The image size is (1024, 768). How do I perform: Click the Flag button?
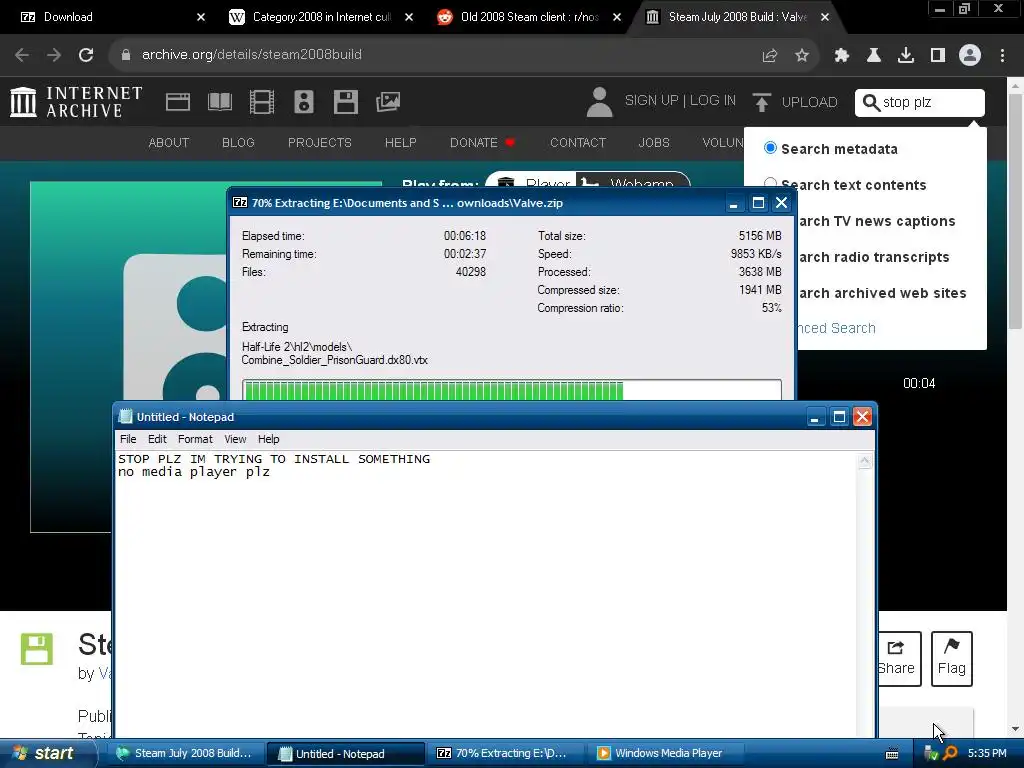[x=952, y=658]
